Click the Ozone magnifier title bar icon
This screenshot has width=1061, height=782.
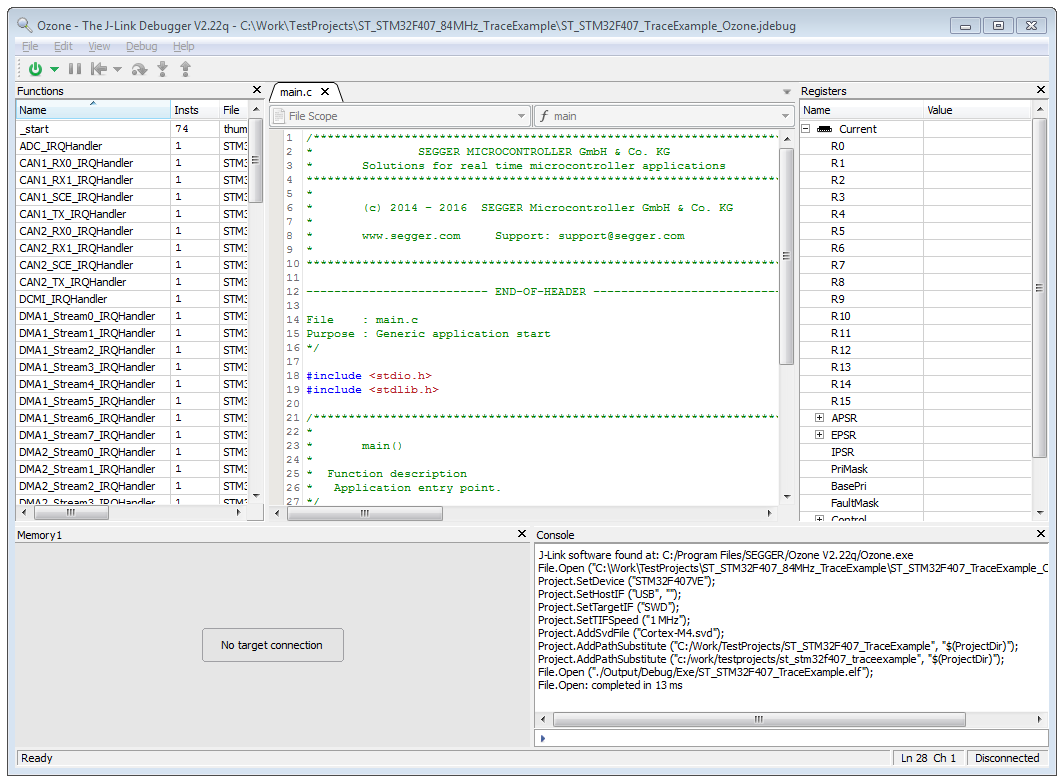24,25
